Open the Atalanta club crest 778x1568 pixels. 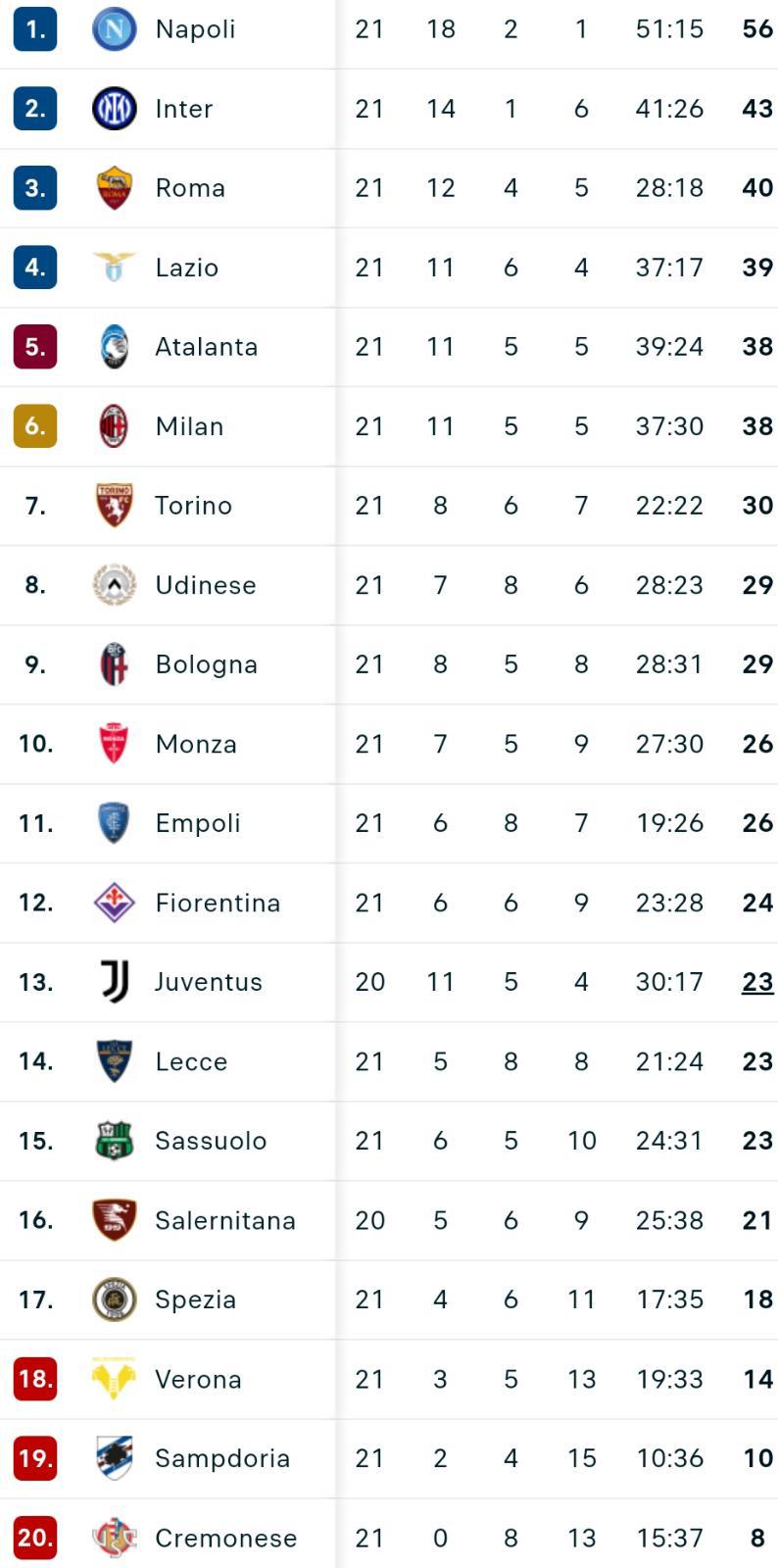[114, 347]
